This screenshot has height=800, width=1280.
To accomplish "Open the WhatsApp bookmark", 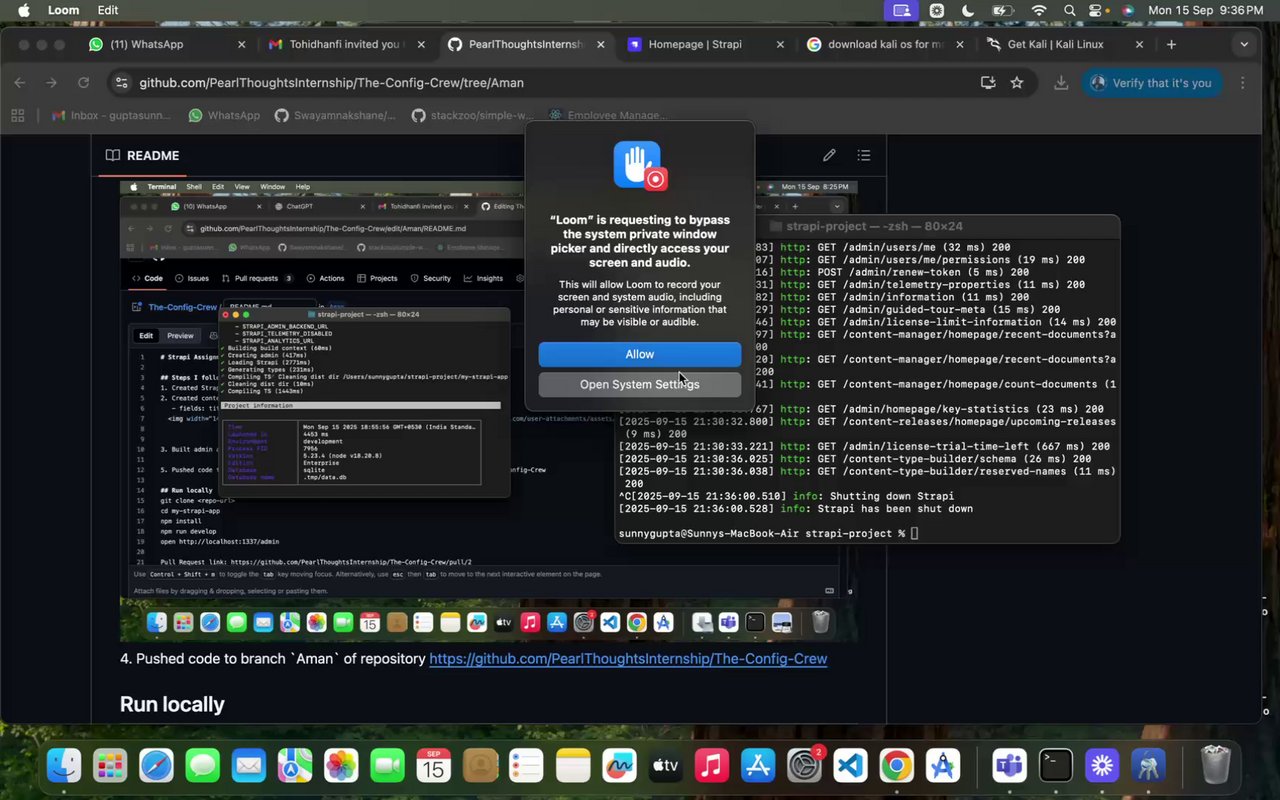I will click(224, 116).
